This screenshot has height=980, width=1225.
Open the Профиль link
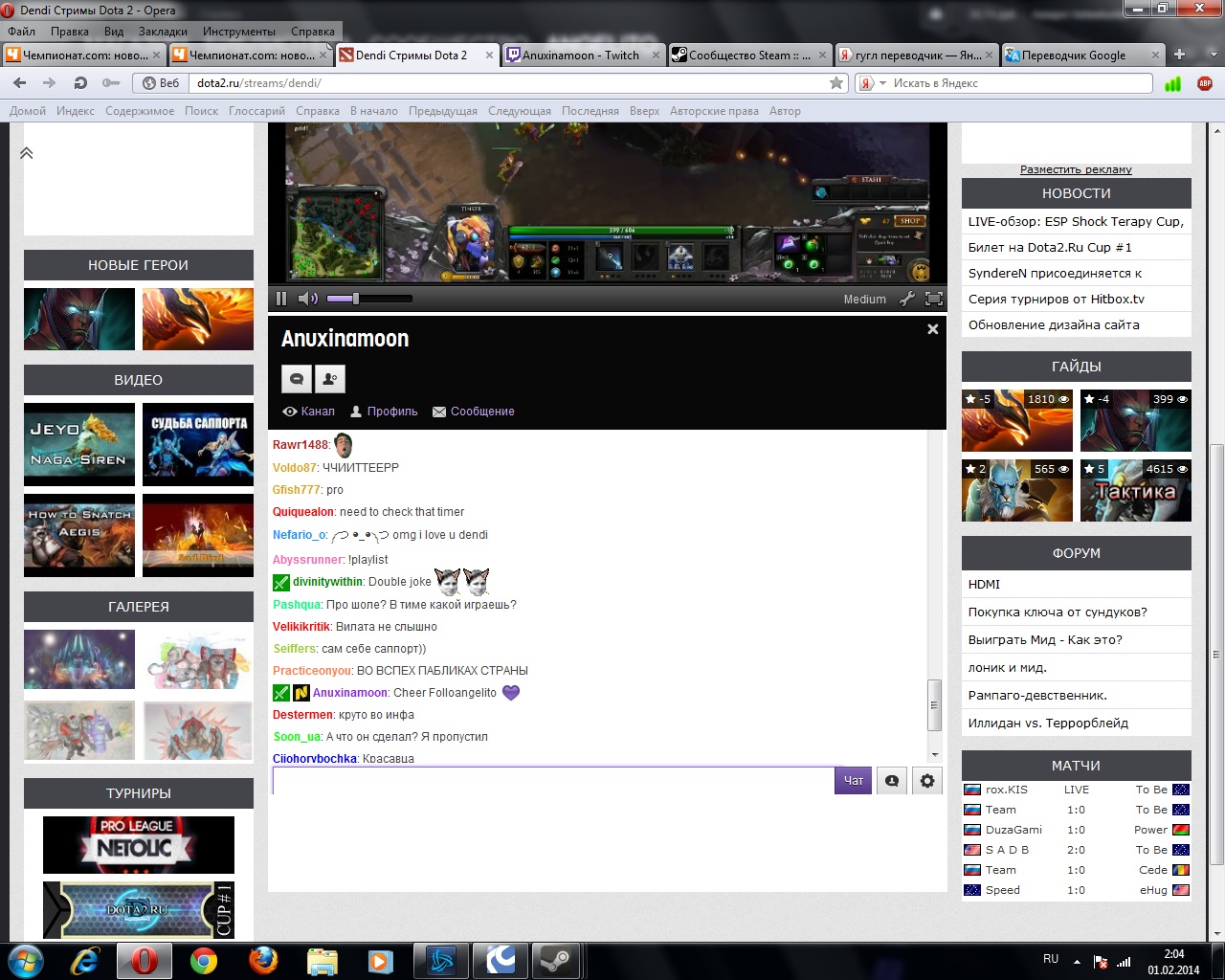click(x=384, y=412)
